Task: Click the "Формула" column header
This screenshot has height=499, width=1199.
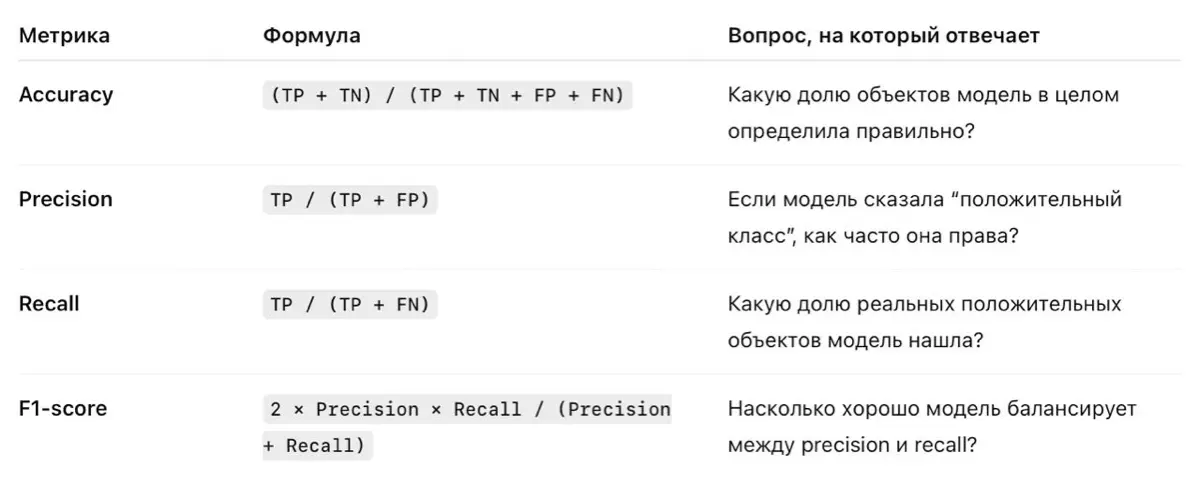Action: click(x=312, y=36)
